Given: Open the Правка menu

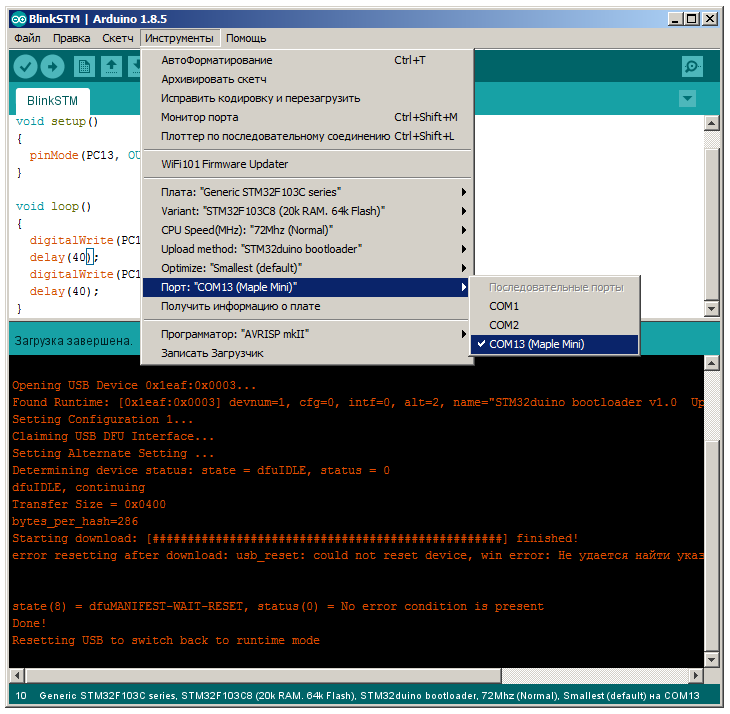Looking at the screenshot, I should (x=71, y=38).
